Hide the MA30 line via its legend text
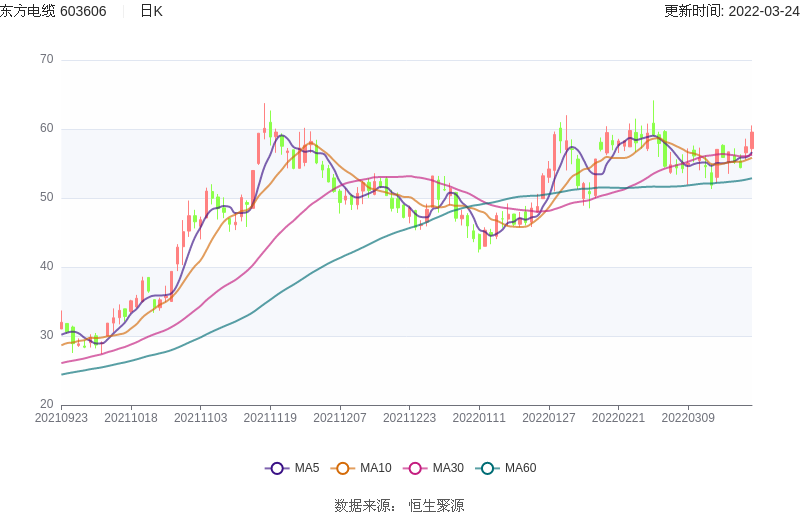Screen dimensions: 800x517 pos(447,468)
